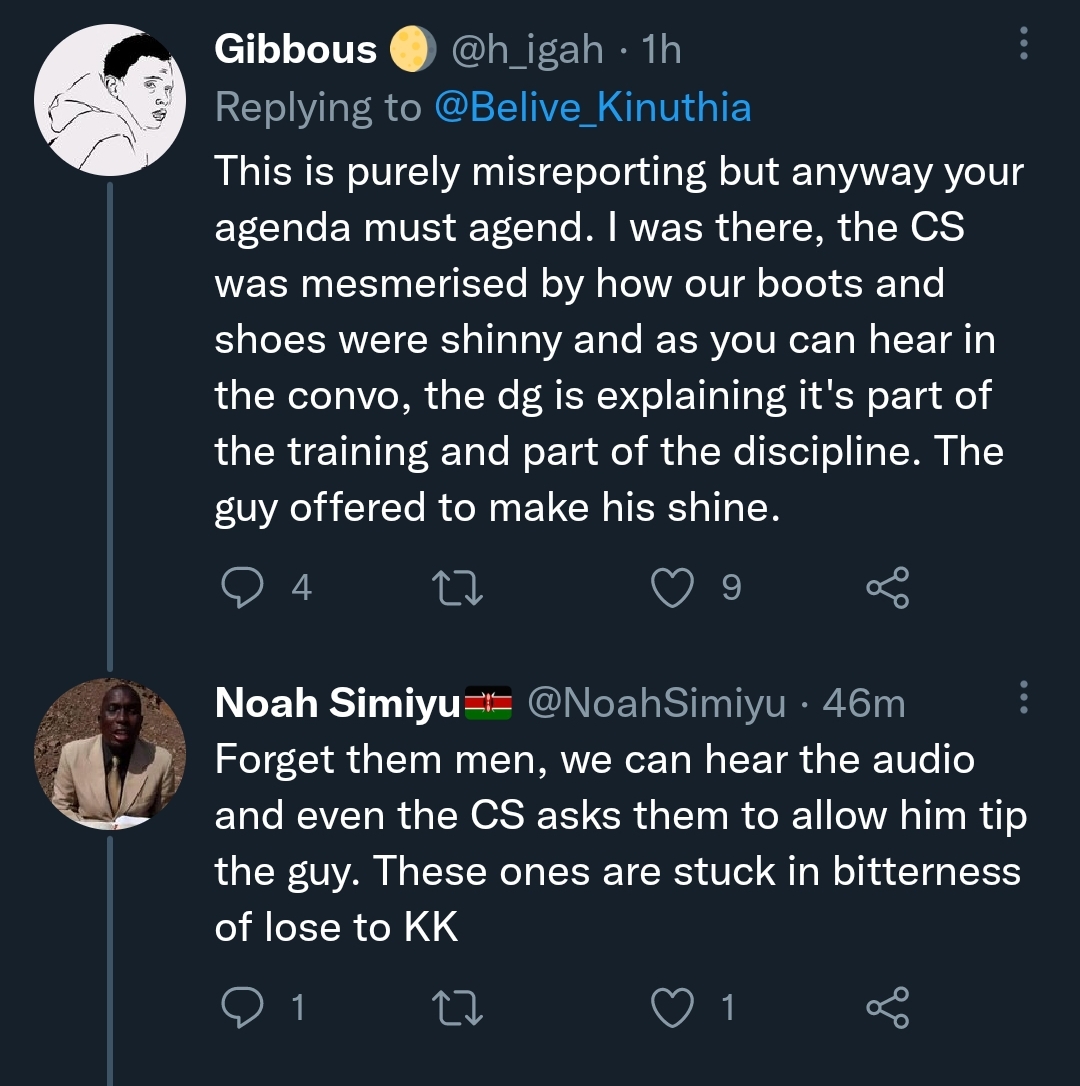Open more options on Noah Simiyu's tweet
This screenshot has width=1080, height=1086.
[x=1023, y=697]
